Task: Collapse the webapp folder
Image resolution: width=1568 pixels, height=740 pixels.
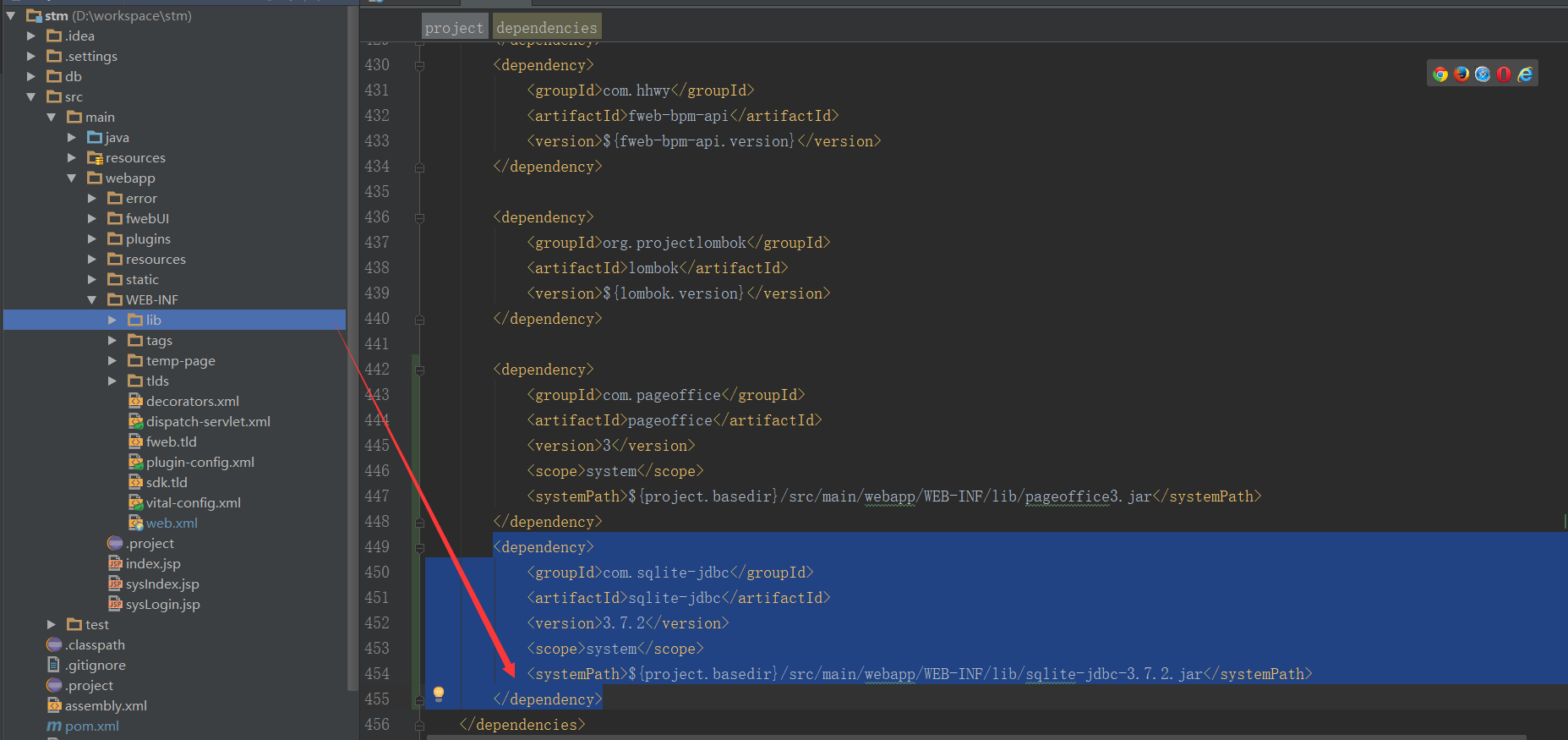Action: coord(72,178)
